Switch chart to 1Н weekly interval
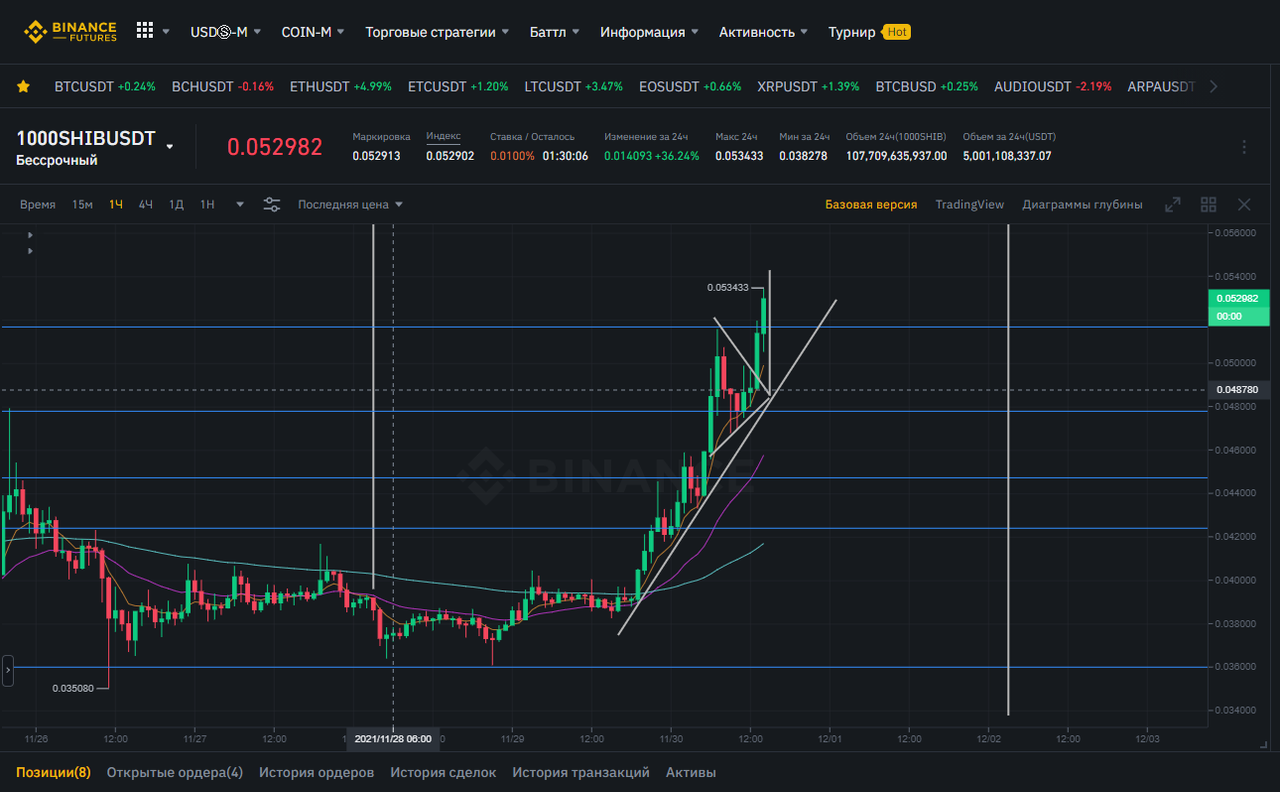 pos(207,204)
